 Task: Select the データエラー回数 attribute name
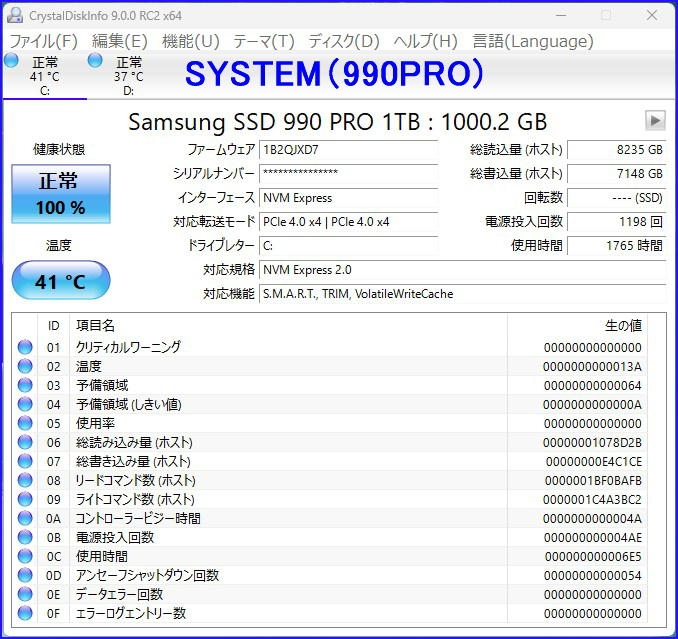119,594
